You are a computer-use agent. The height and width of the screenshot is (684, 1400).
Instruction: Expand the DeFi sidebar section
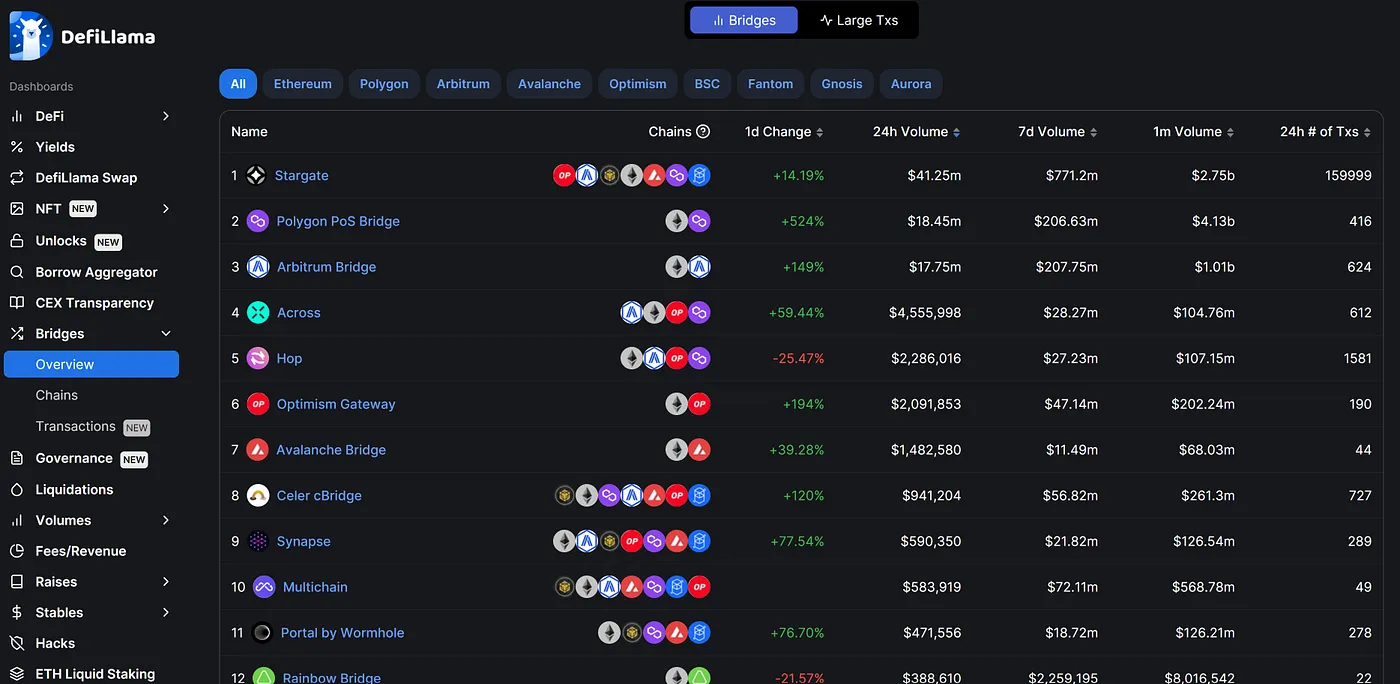point(166,117)
